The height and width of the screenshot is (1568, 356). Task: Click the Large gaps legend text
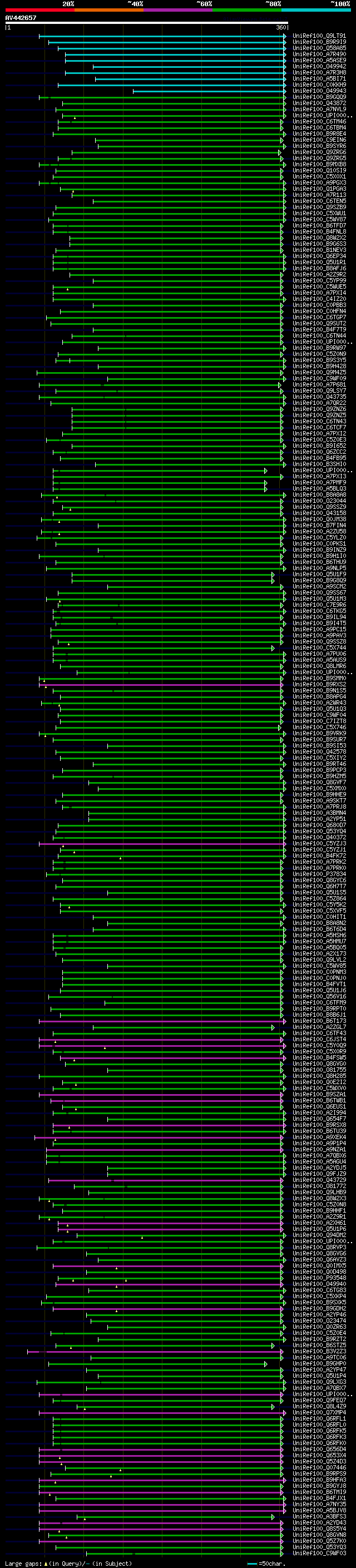click(x=23, y=1564)
